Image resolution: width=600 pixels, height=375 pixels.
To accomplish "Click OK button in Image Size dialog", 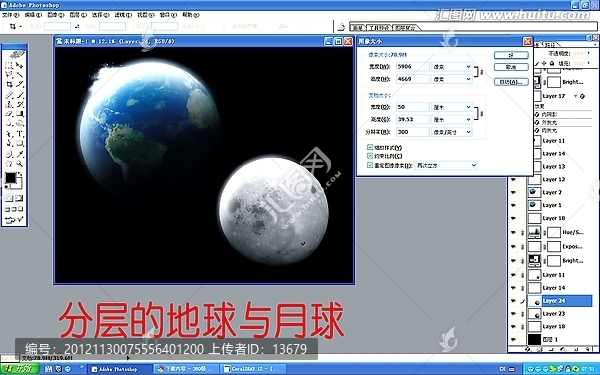I will pos(511,55).
